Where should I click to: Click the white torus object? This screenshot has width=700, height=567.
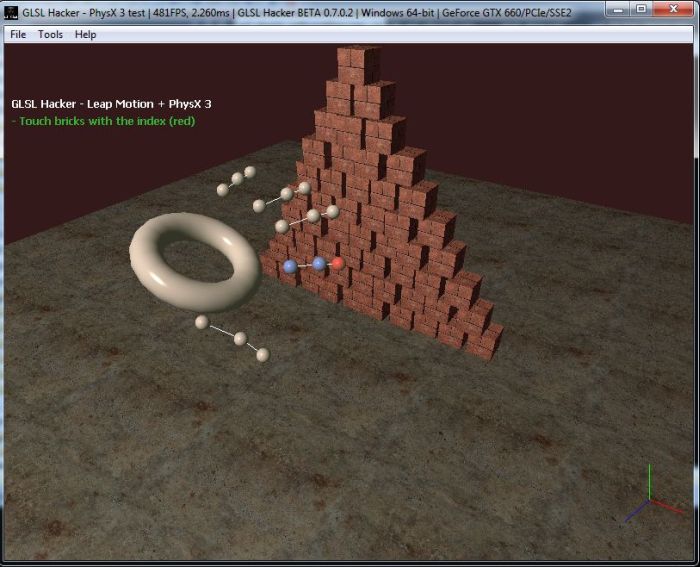(195, 262)
